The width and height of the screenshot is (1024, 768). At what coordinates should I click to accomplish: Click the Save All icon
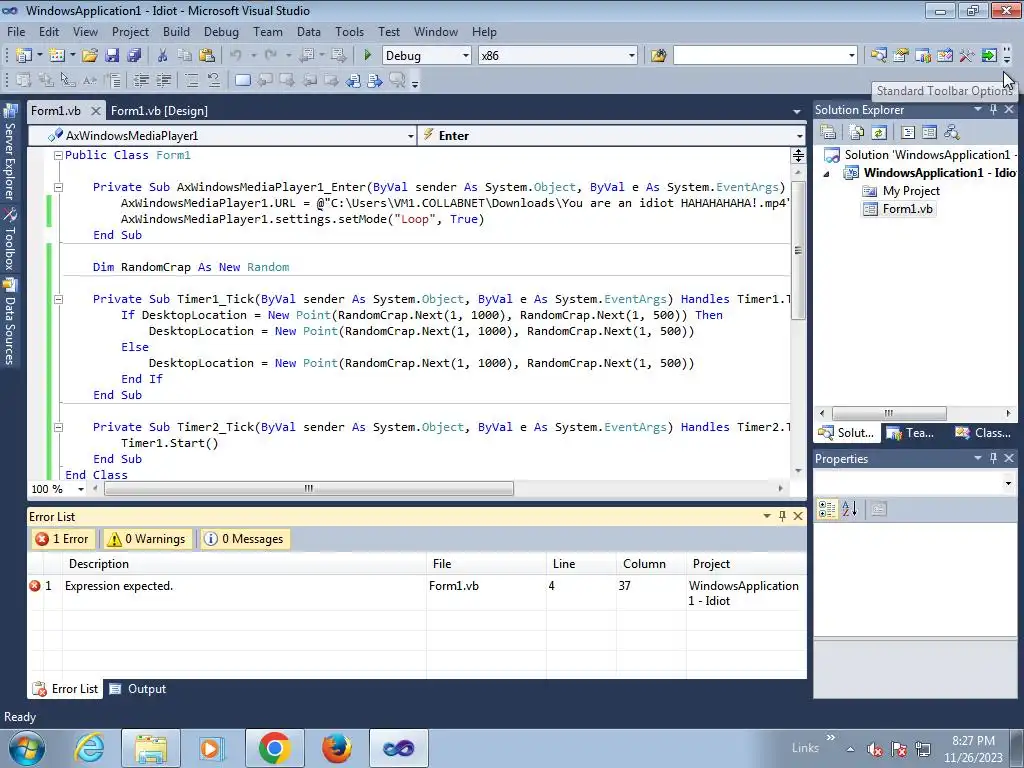(135, 56)
